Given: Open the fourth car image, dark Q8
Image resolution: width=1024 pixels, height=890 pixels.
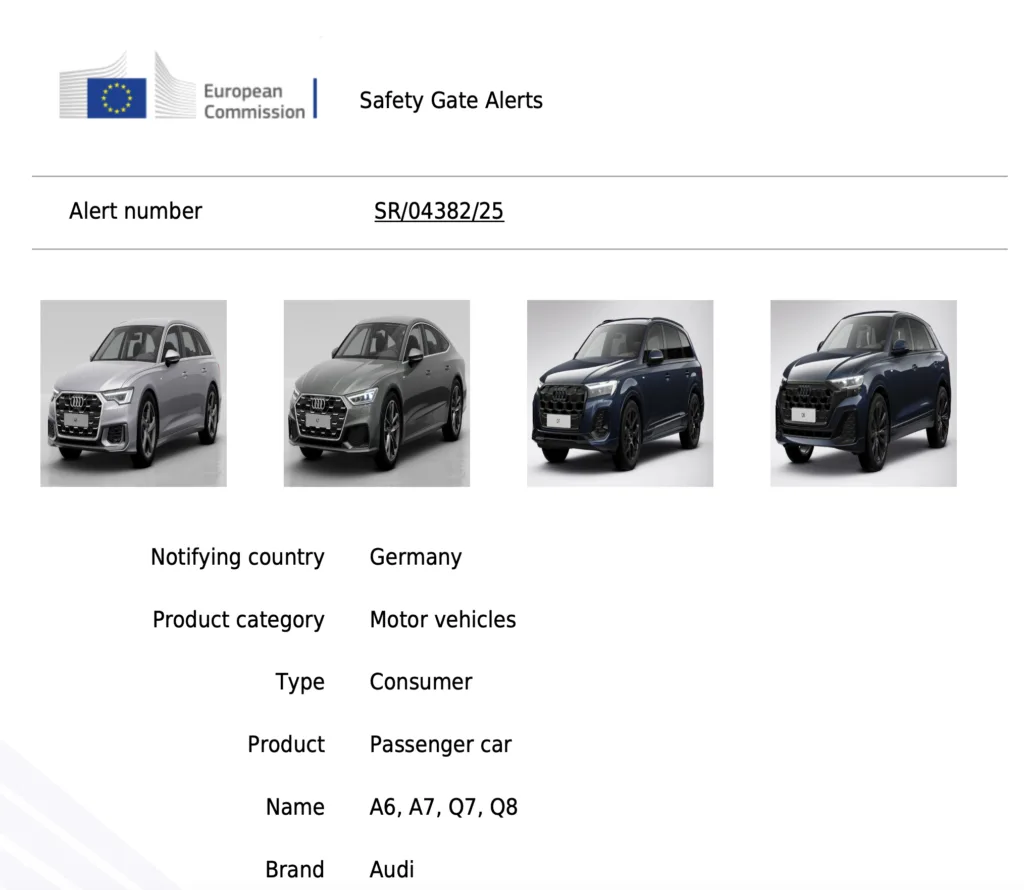Looking at the screenshot, I should (863, 393).
